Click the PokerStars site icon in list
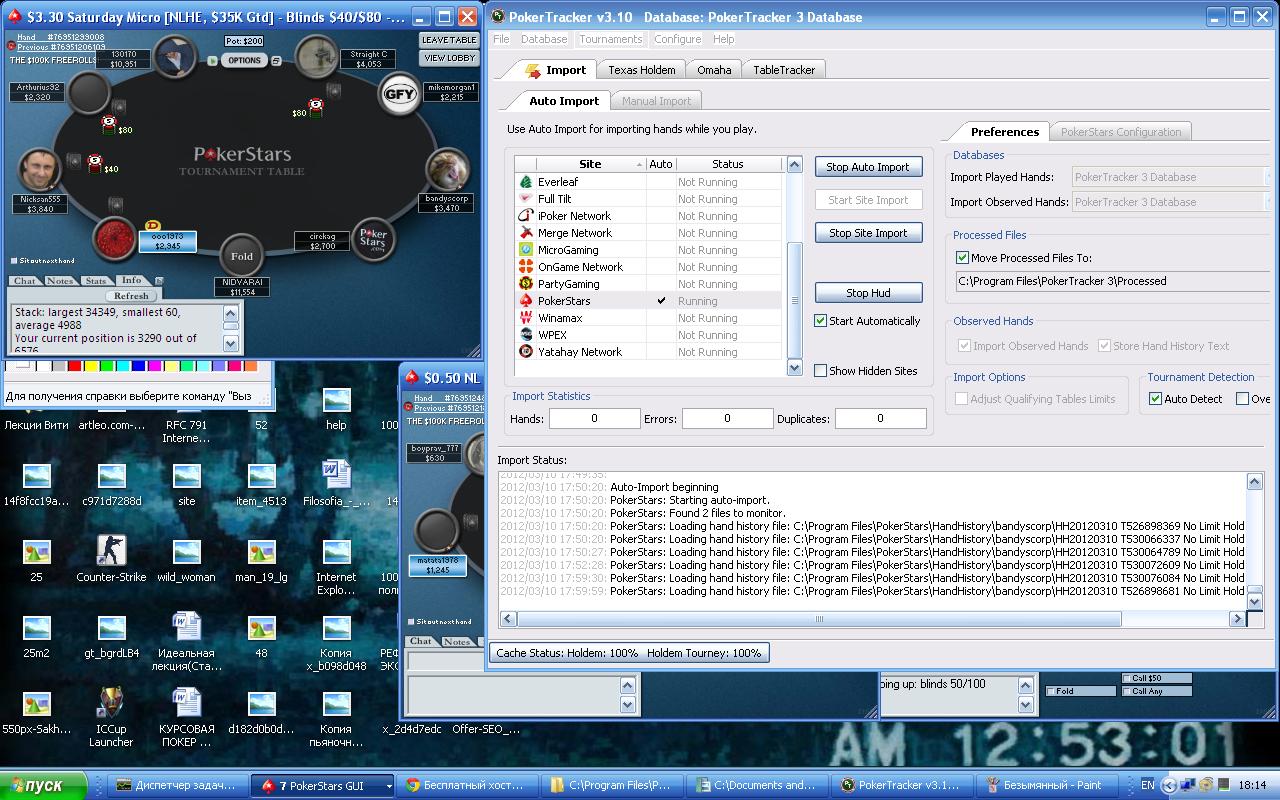Viewport: 1280px width, 800px height. (x=526, y=301)
